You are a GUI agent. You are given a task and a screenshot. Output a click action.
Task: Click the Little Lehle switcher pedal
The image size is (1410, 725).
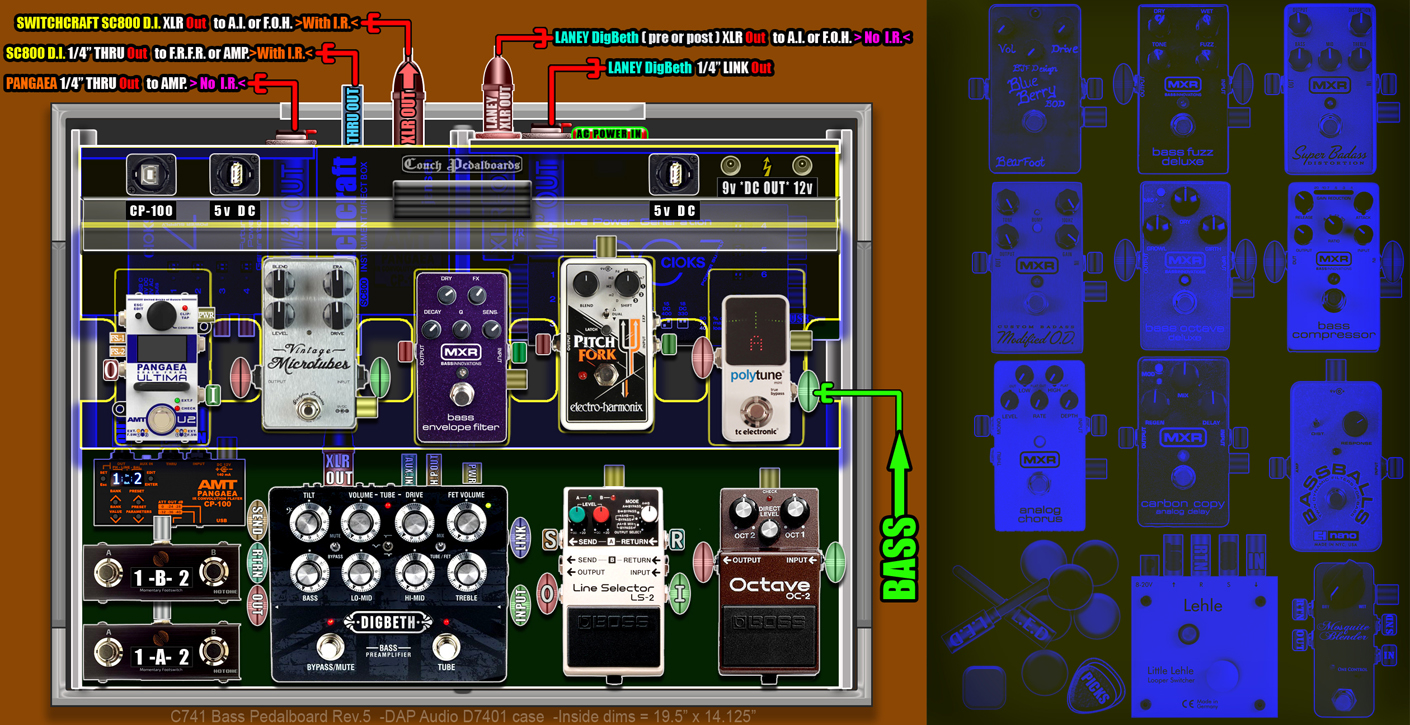1204,645
